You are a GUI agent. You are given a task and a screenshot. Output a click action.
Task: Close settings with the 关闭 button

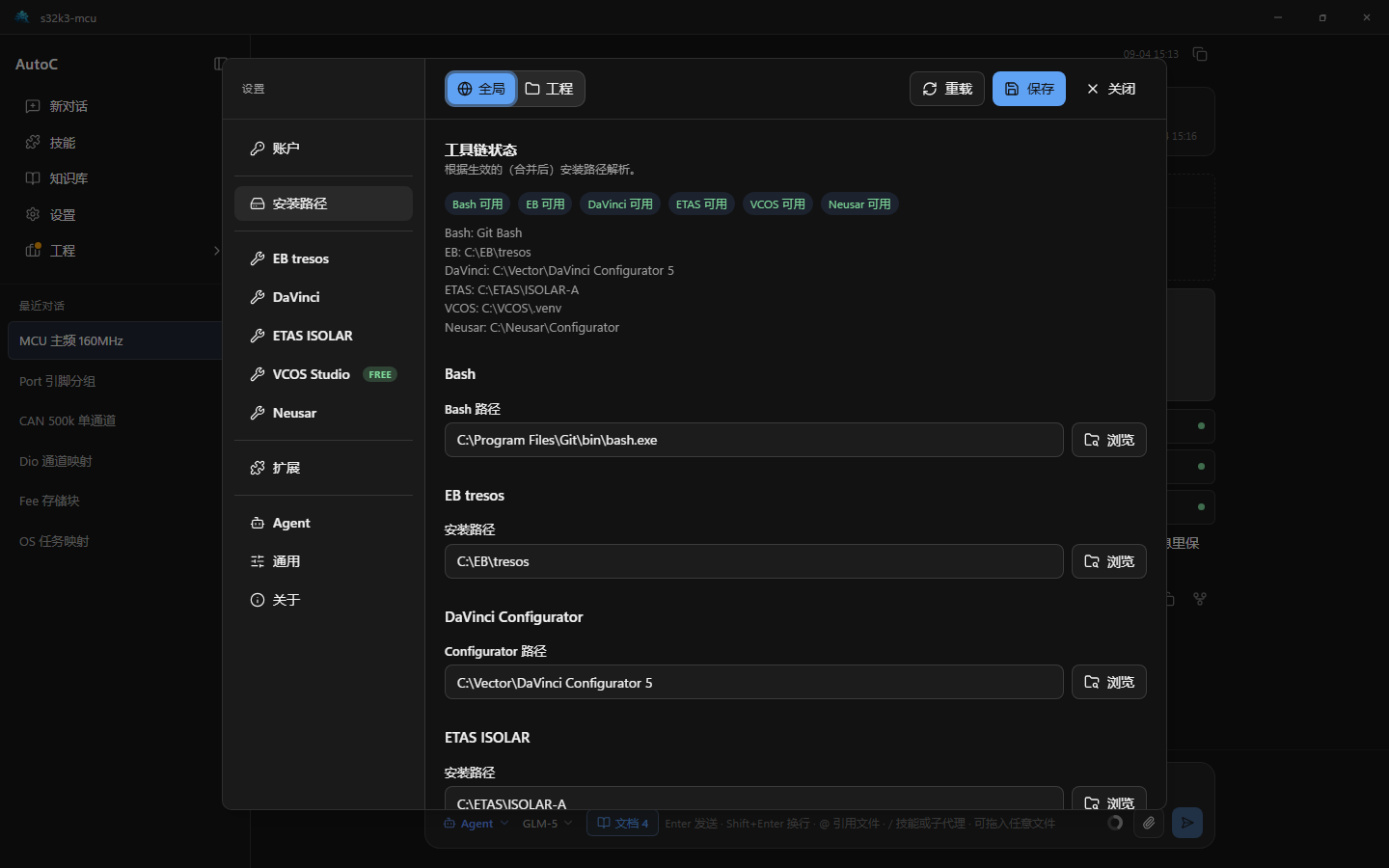[x=1111, y=89]
